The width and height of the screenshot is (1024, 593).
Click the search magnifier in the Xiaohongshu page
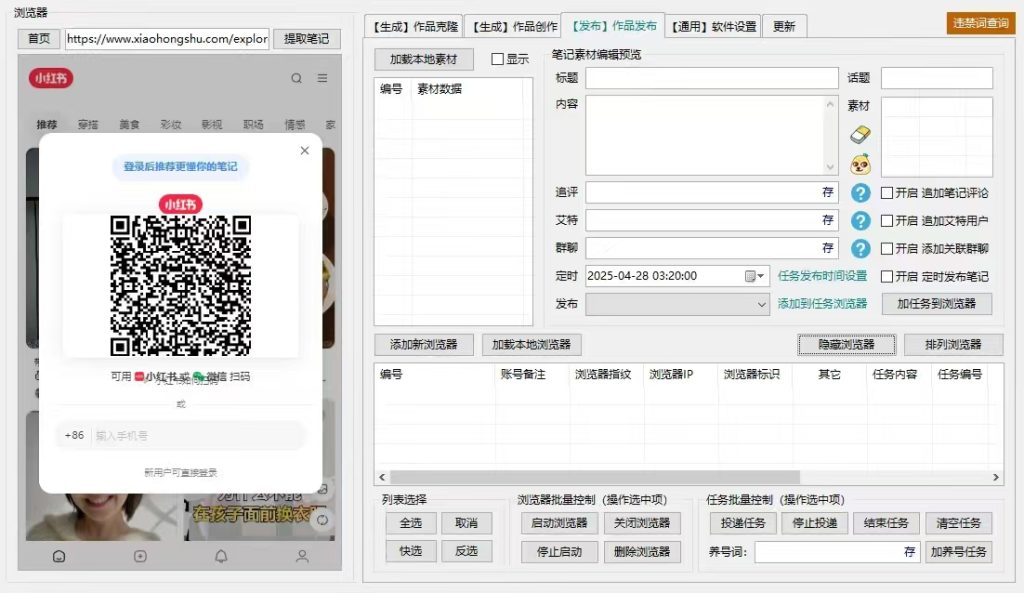(296, 78)
